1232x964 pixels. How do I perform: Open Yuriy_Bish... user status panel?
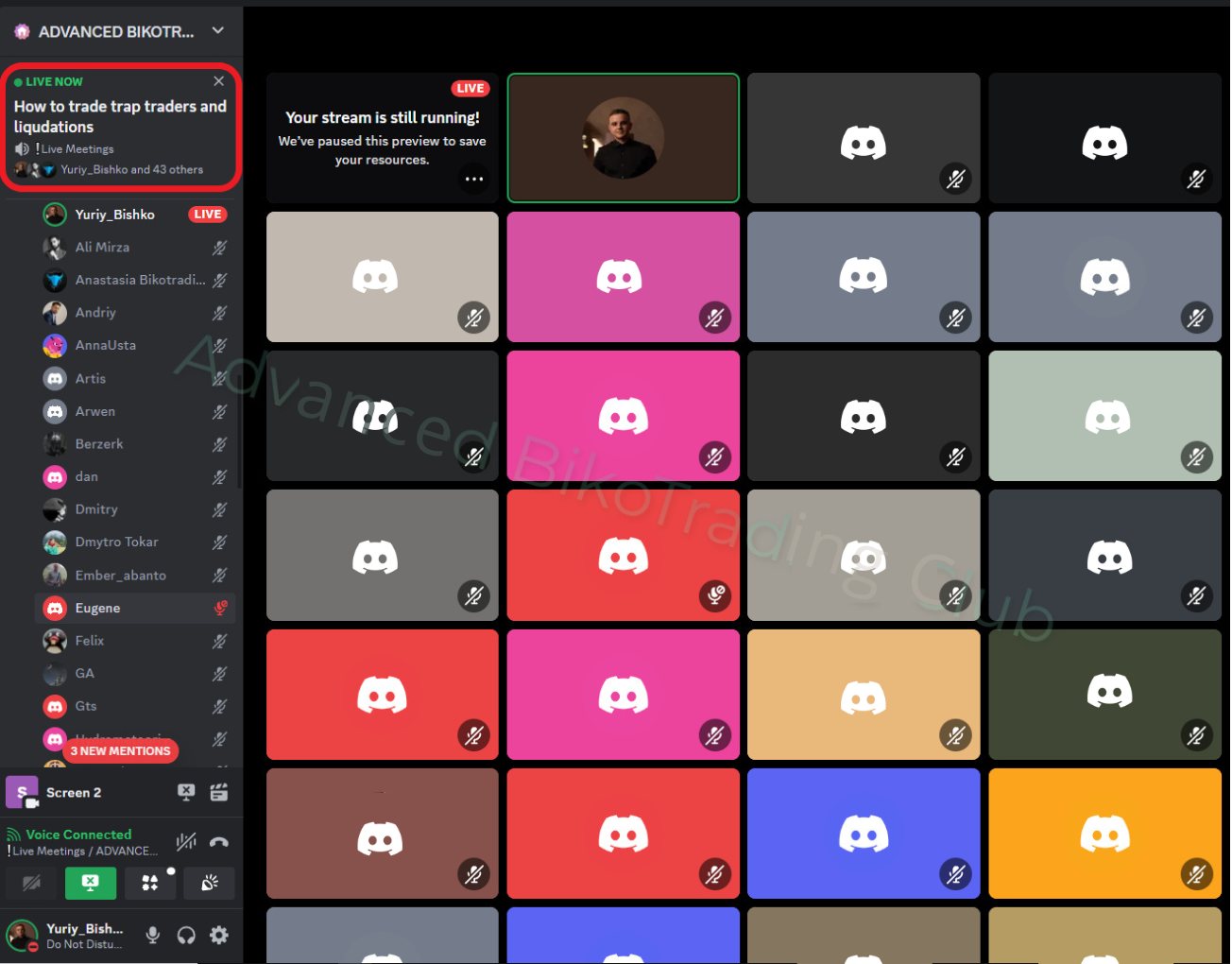coord(66,936)
